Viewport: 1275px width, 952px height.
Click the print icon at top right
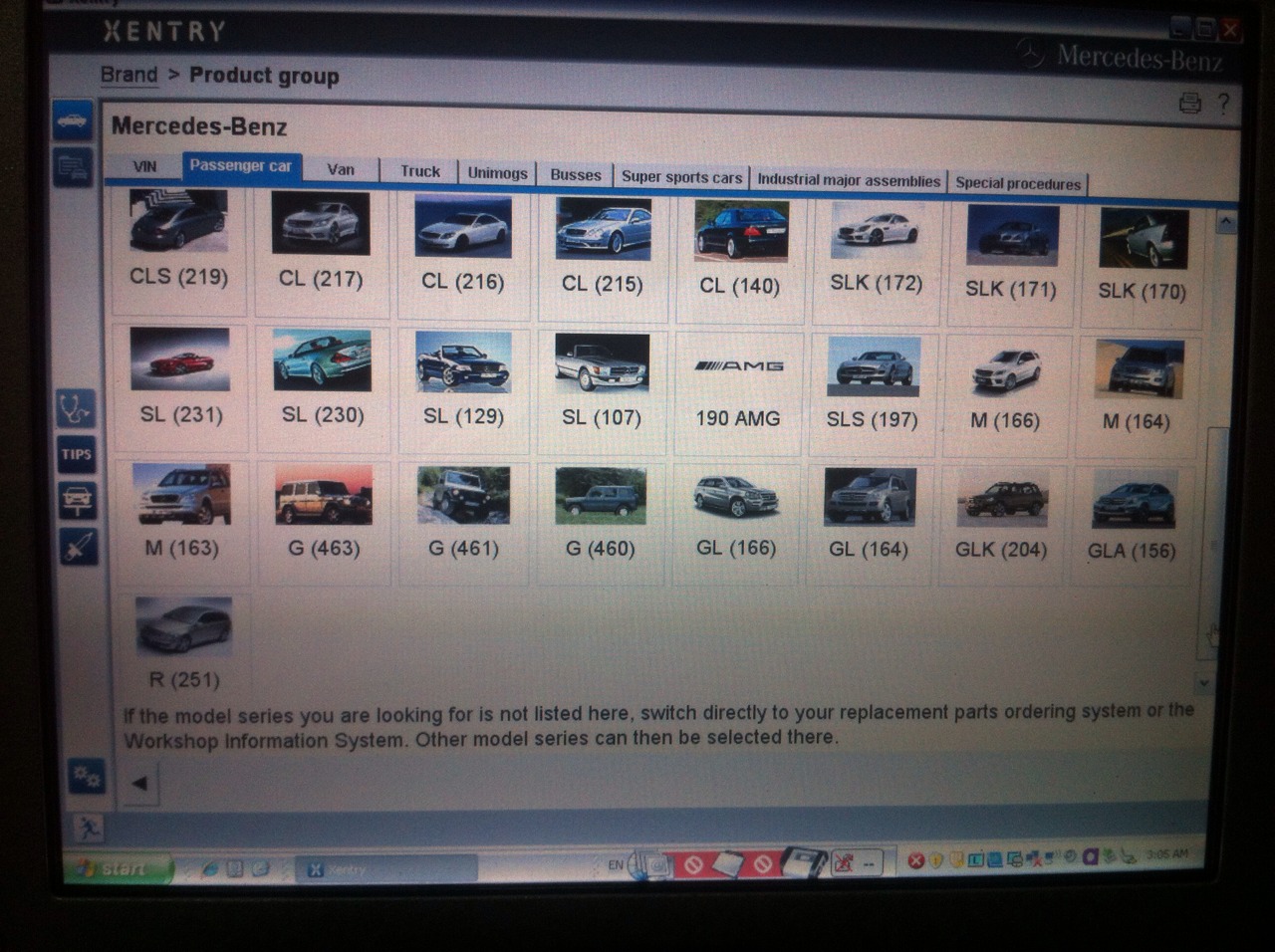1189,103
